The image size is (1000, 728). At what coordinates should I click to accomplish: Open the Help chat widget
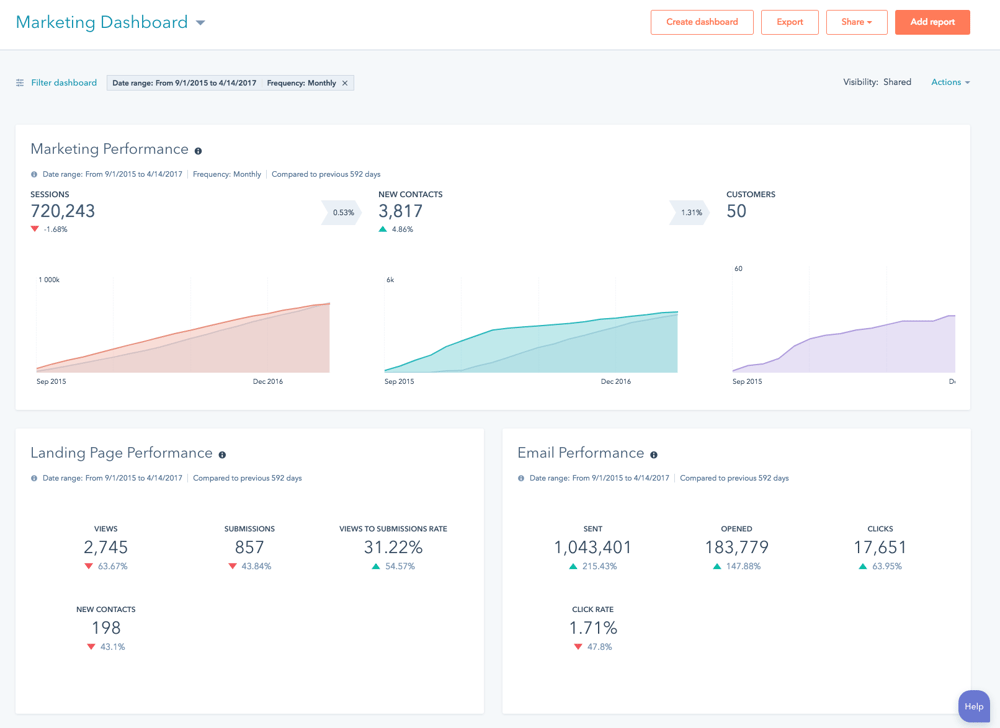point(973,706)
